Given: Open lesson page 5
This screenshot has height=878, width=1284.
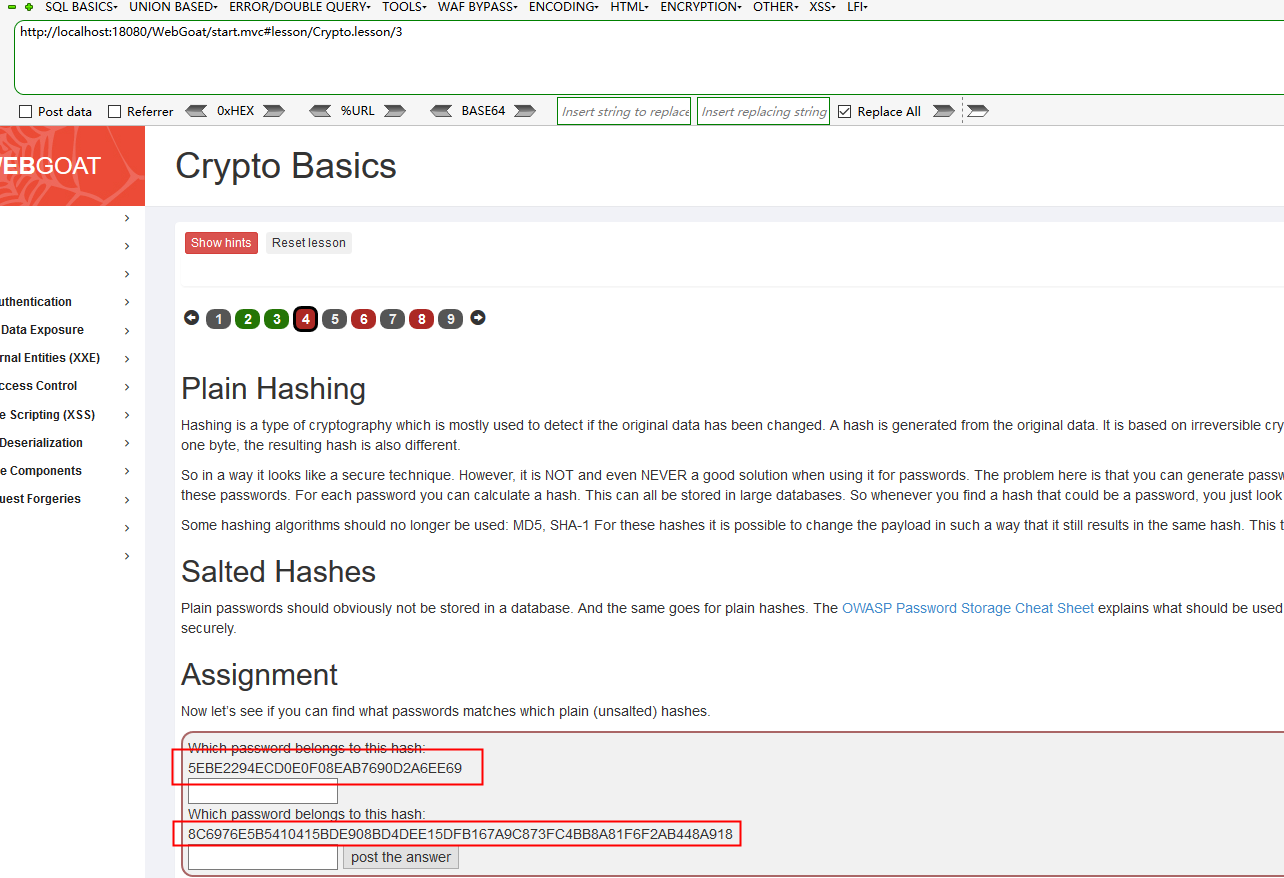Looking at the screenshot, I should coord(335,319).
